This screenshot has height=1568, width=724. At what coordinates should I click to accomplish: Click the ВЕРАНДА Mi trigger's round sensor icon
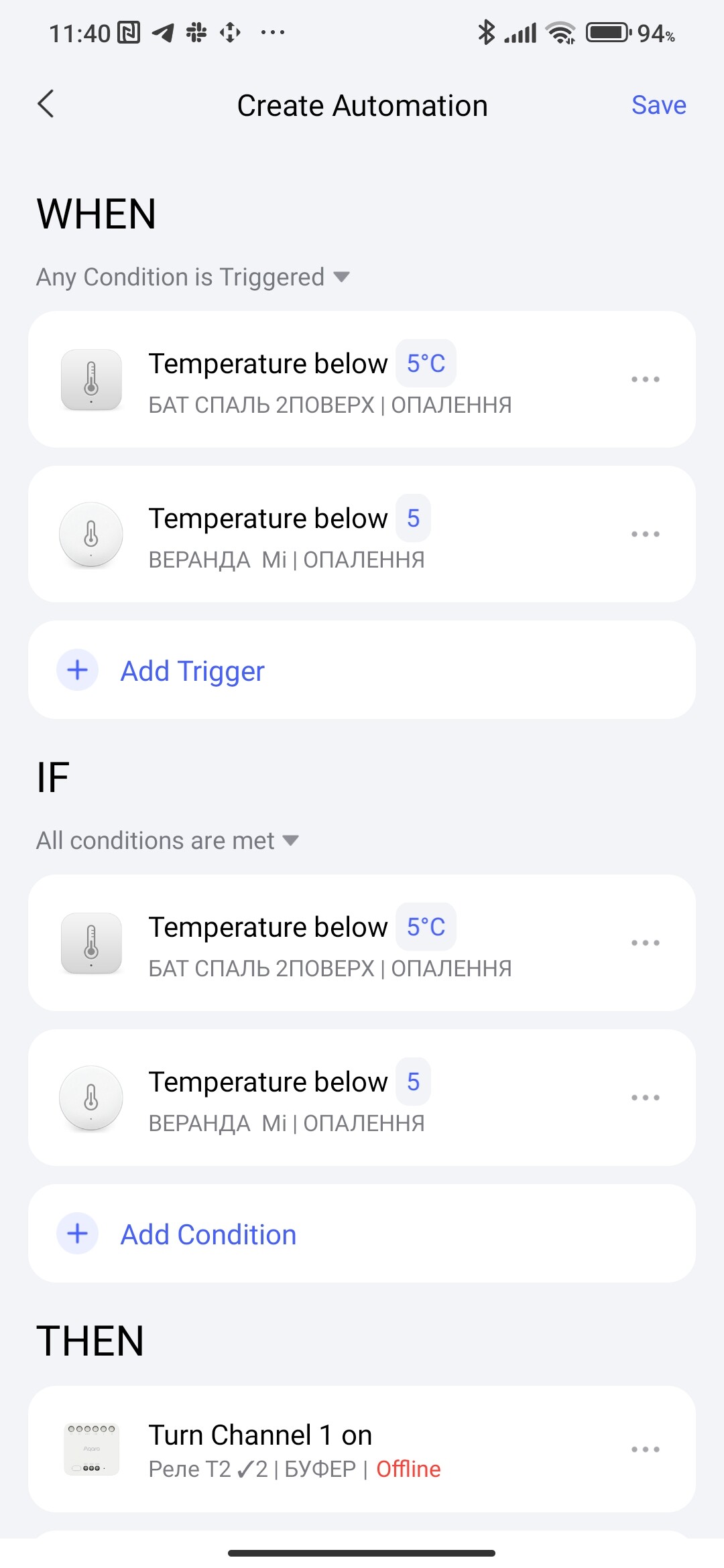pyautogui.click(x=91, y=534)
